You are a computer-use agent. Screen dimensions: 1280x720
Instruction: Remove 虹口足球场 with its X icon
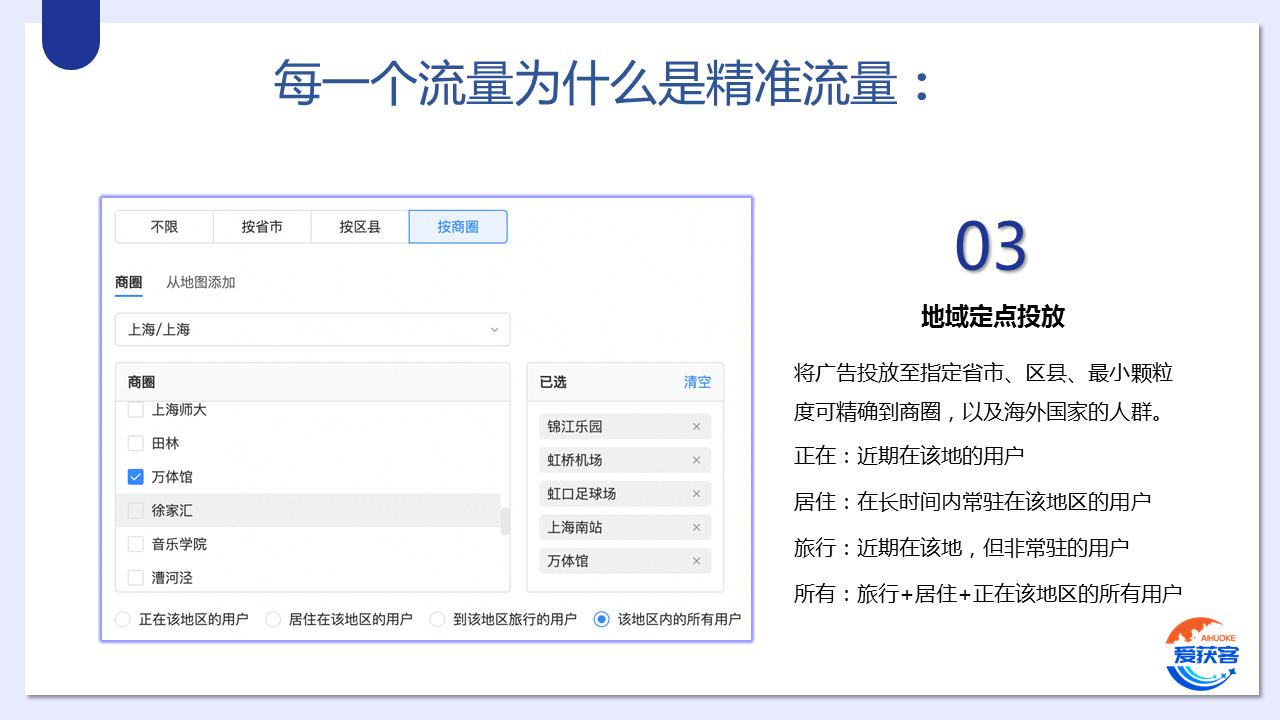[x=697, y=494]
